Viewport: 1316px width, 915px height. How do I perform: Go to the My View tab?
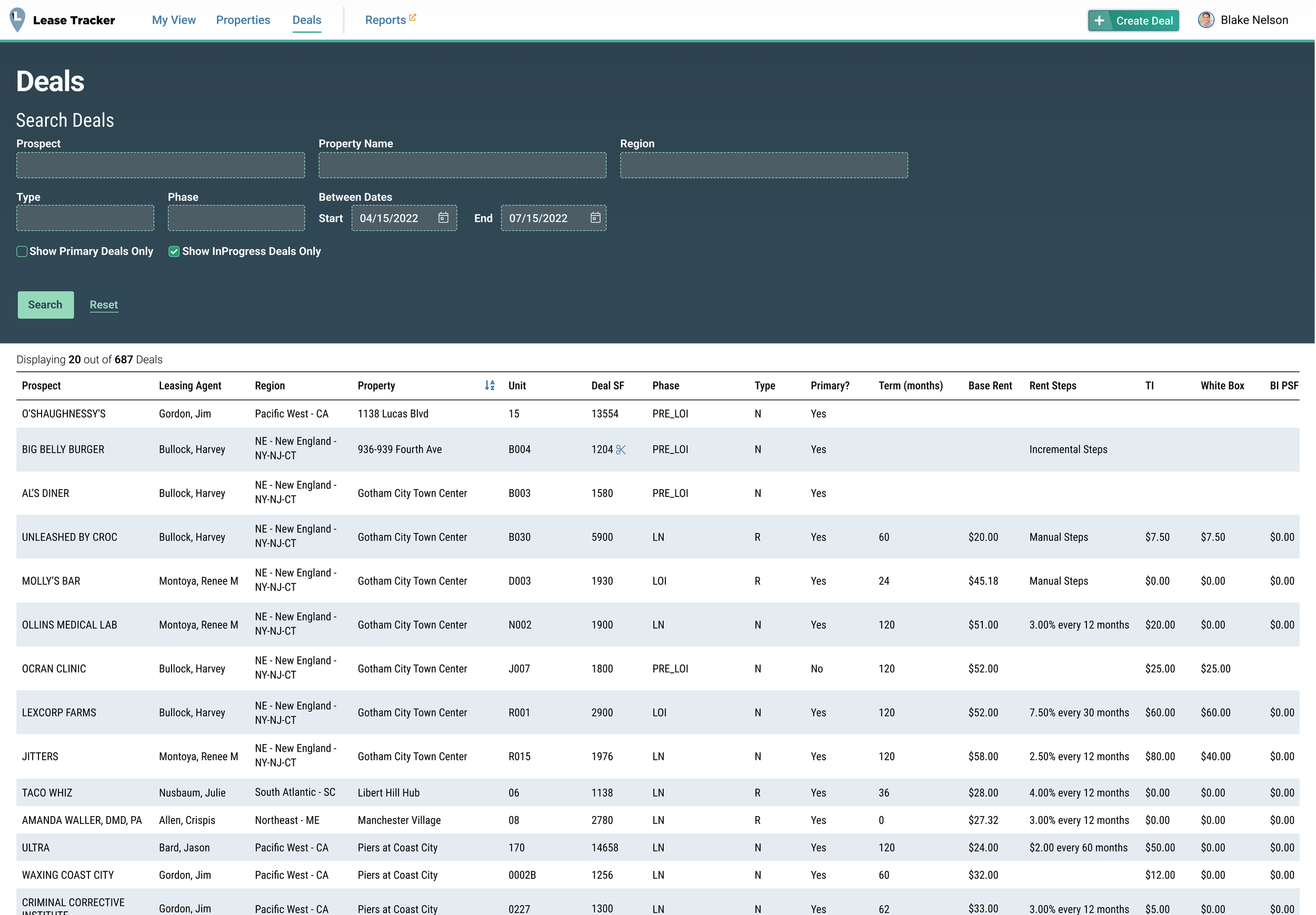(174, 20)
